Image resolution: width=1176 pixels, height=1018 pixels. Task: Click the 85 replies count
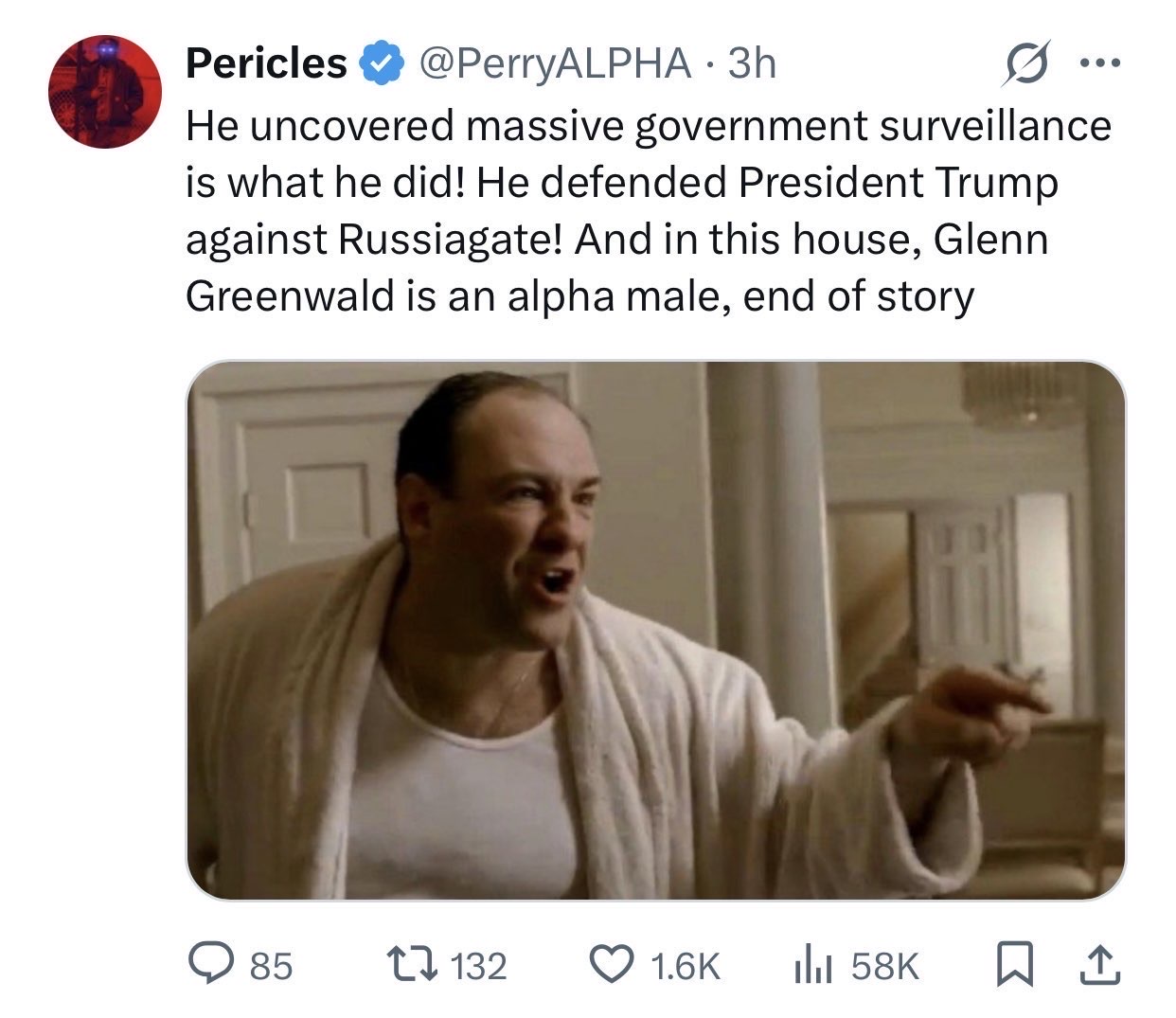coord(272,966)
